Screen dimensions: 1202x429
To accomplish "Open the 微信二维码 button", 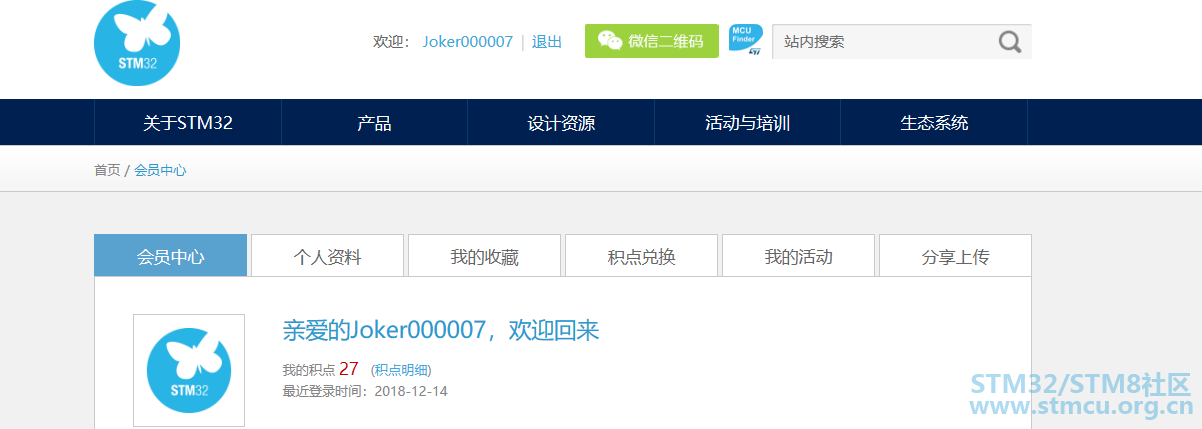I will [651, 41].
